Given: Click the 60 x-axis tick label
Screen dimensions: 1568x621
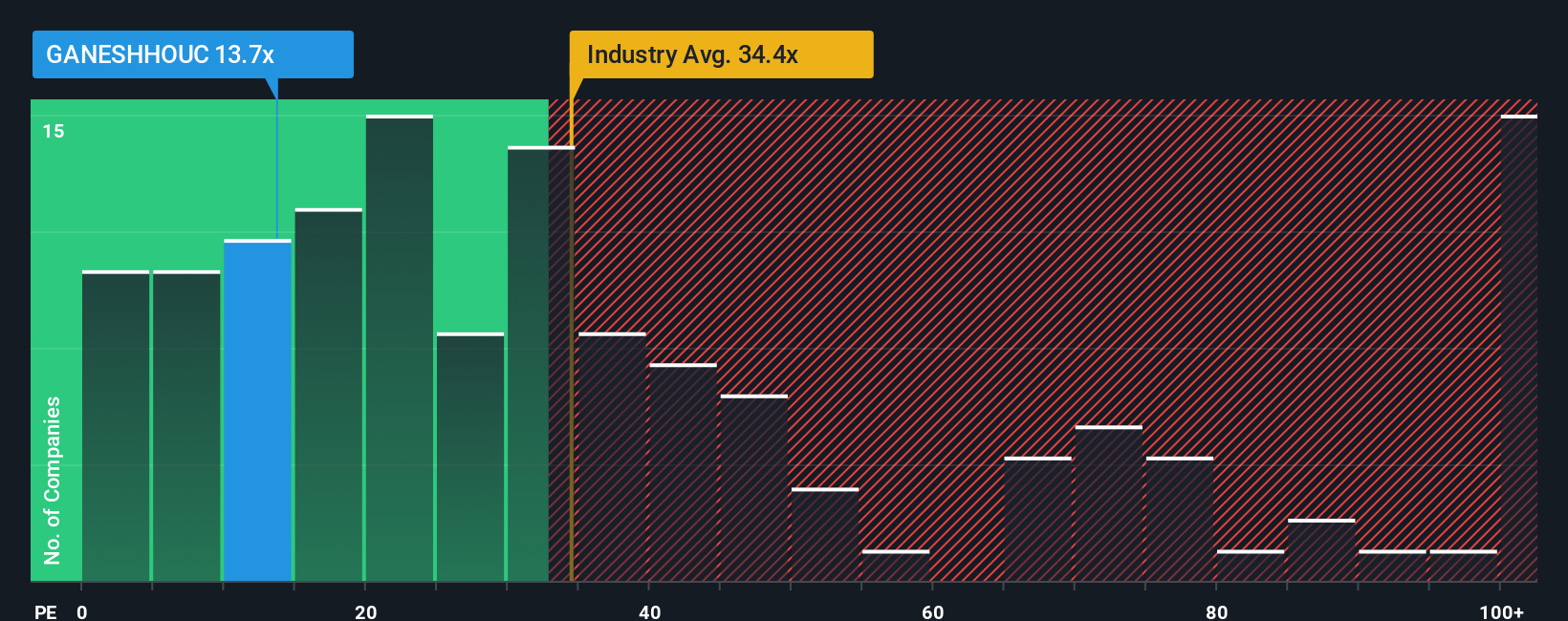Looking at the screenshot, I should click(x=933, y=611).
